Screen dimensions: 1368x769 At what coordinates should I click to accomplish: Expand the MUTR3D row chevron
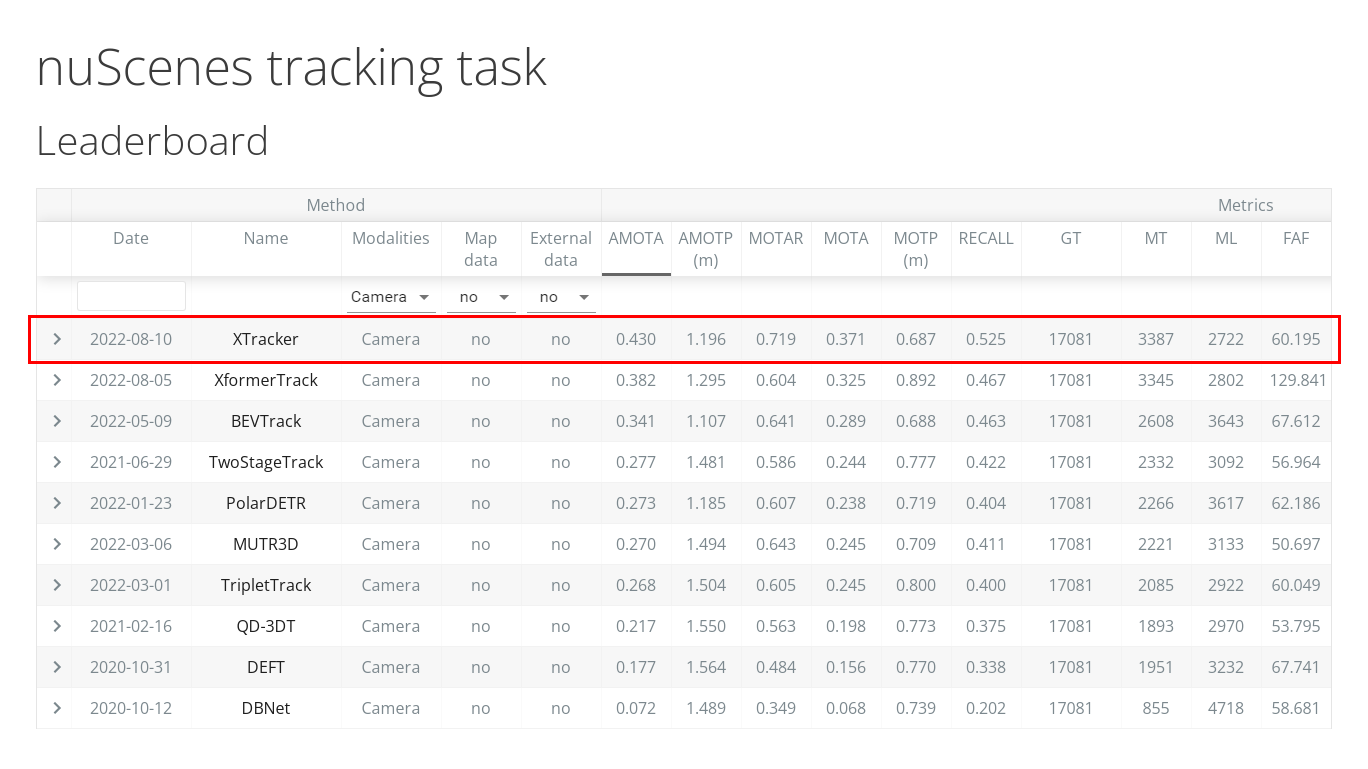pos(57,544)
